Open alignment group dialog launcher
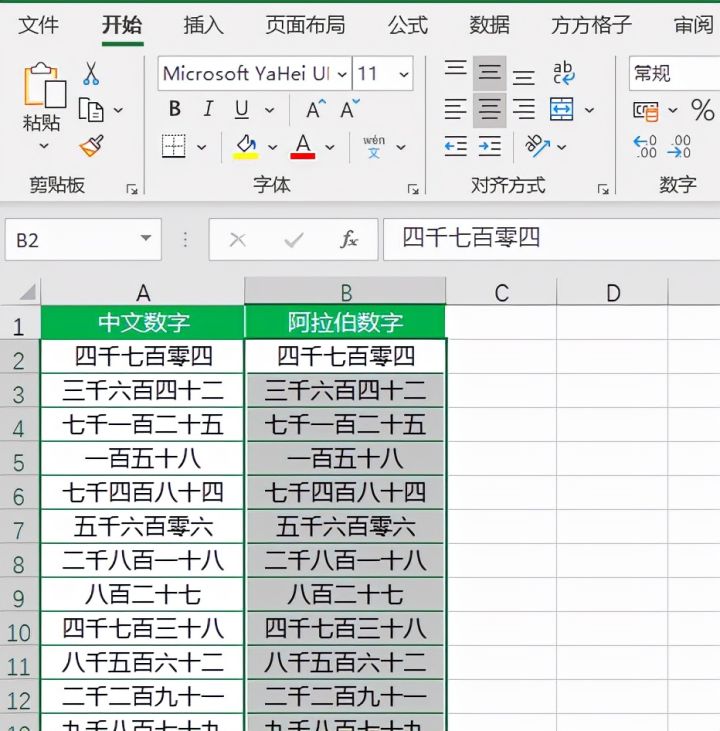 (603, 189)
